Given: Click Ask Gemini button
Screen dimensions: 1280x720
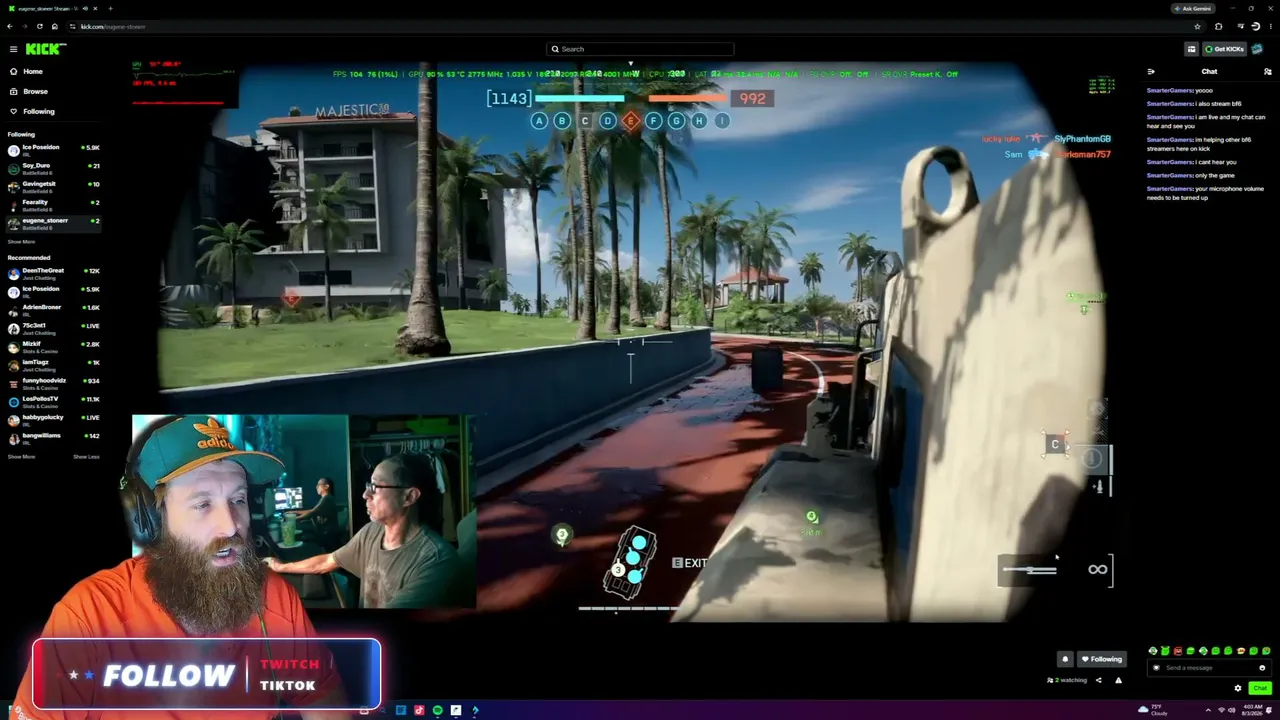Looking at the screenshot, I should (1192, 8).
